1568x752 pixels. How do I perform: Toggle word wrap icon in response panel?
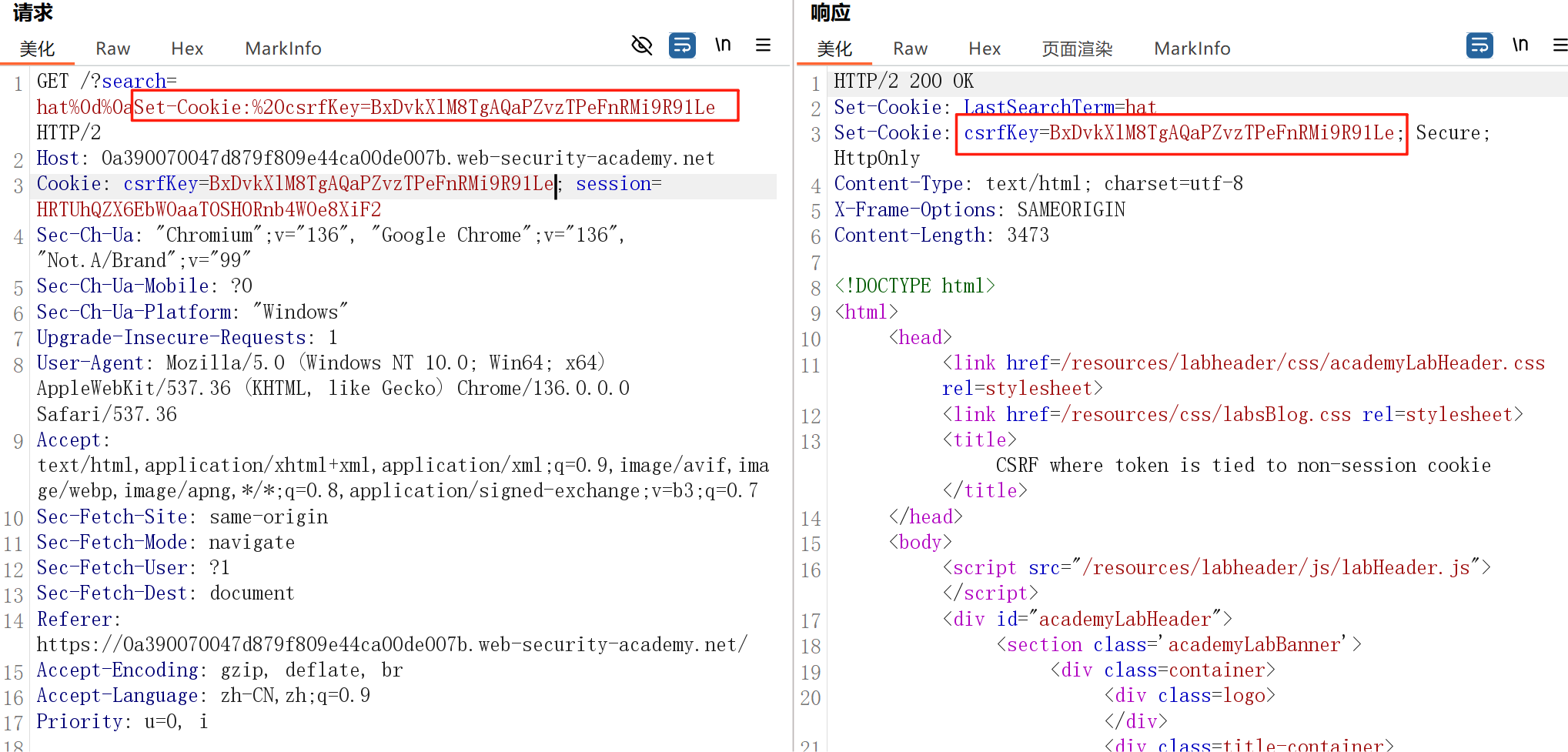1479,45
